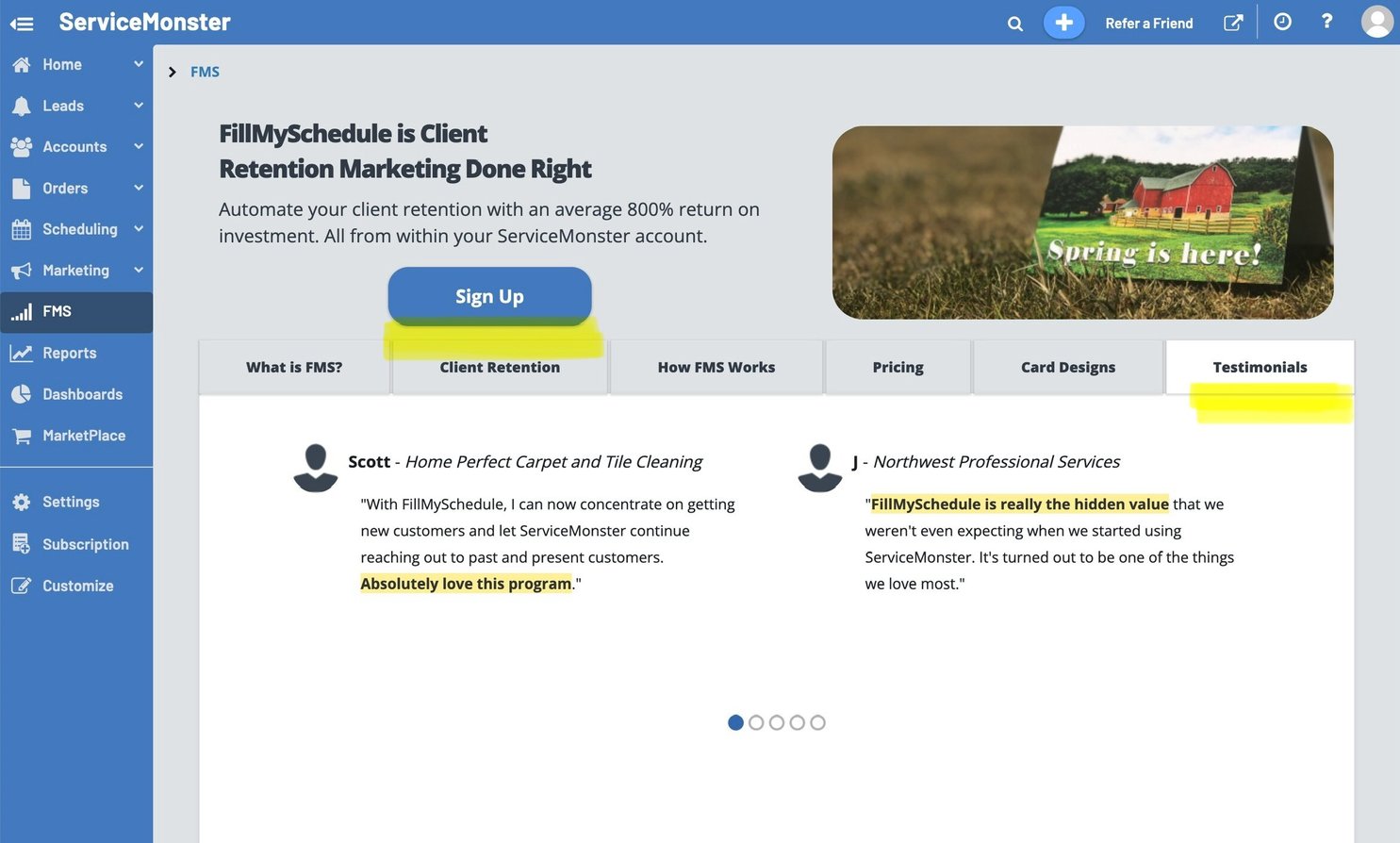Expand the Scheduling menu chevron

[139, 229]
